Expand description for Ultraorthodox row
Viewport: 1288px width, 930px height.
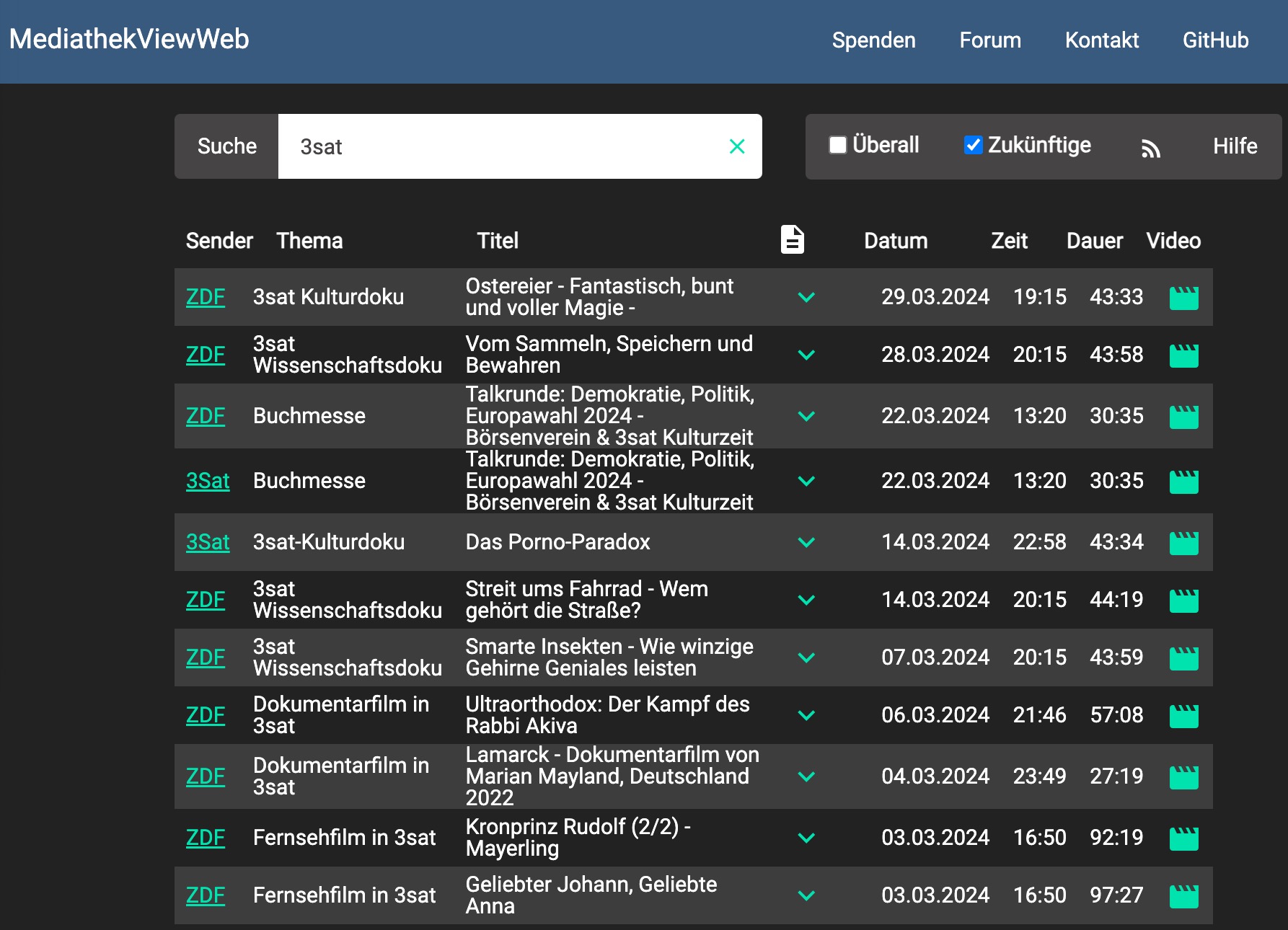click(x=806, y=715)
